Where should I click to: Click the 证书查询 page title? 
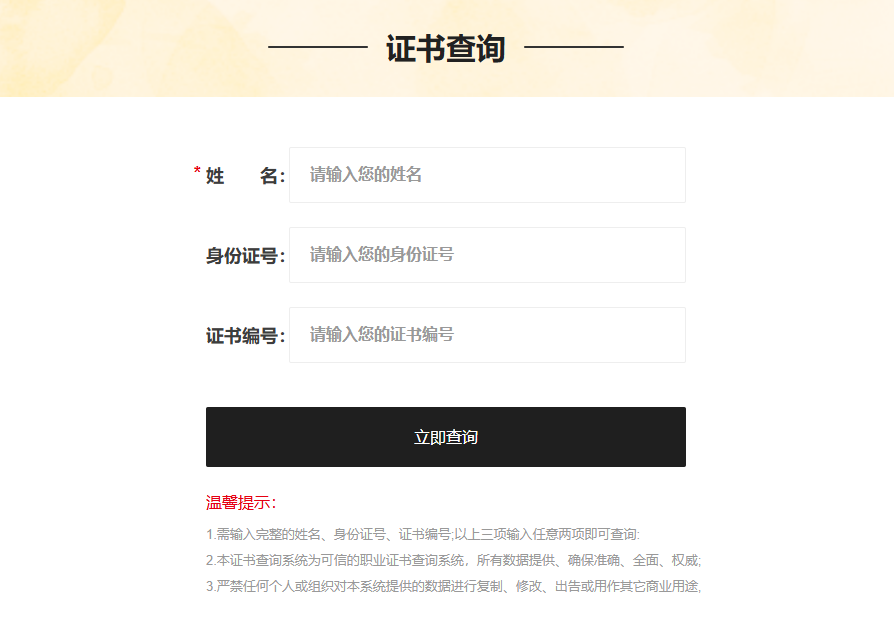[x=445, y=48]
